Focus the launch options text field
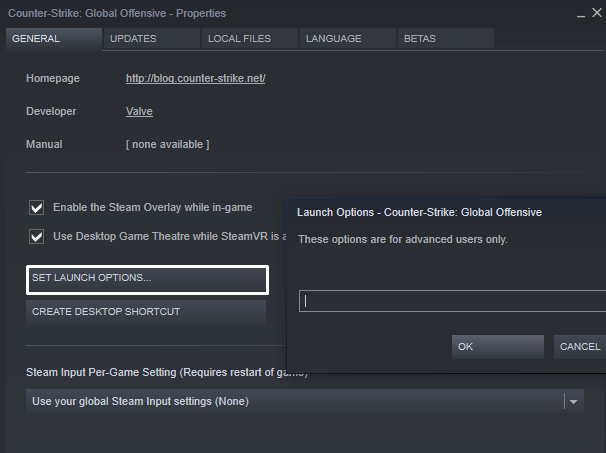606x453 pixels. (x=452, y=301)
